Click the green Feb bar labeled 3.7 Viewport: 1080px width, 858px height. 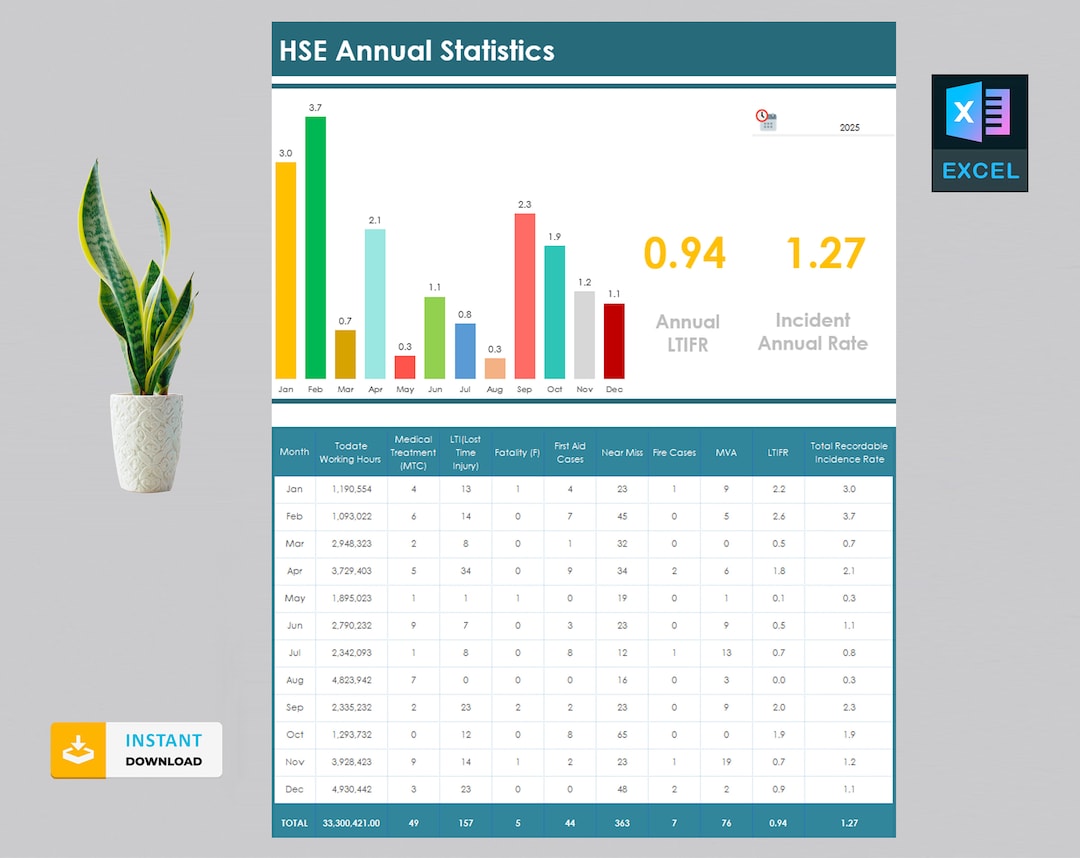(315, 250)
